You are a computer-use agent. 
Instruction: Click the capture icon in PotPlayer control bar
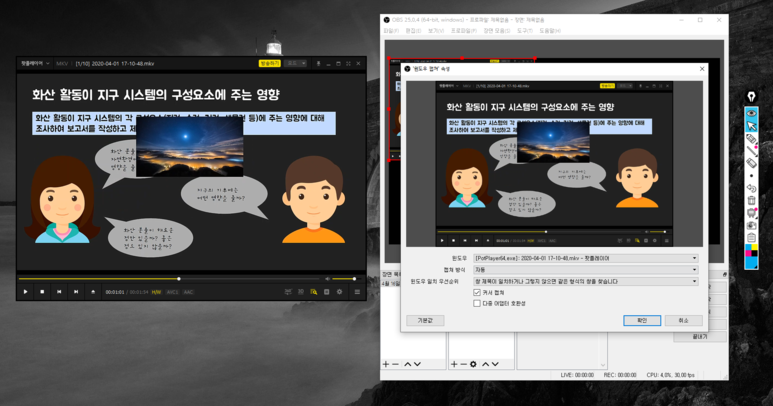pyautogui.click(x=326, y=292)
